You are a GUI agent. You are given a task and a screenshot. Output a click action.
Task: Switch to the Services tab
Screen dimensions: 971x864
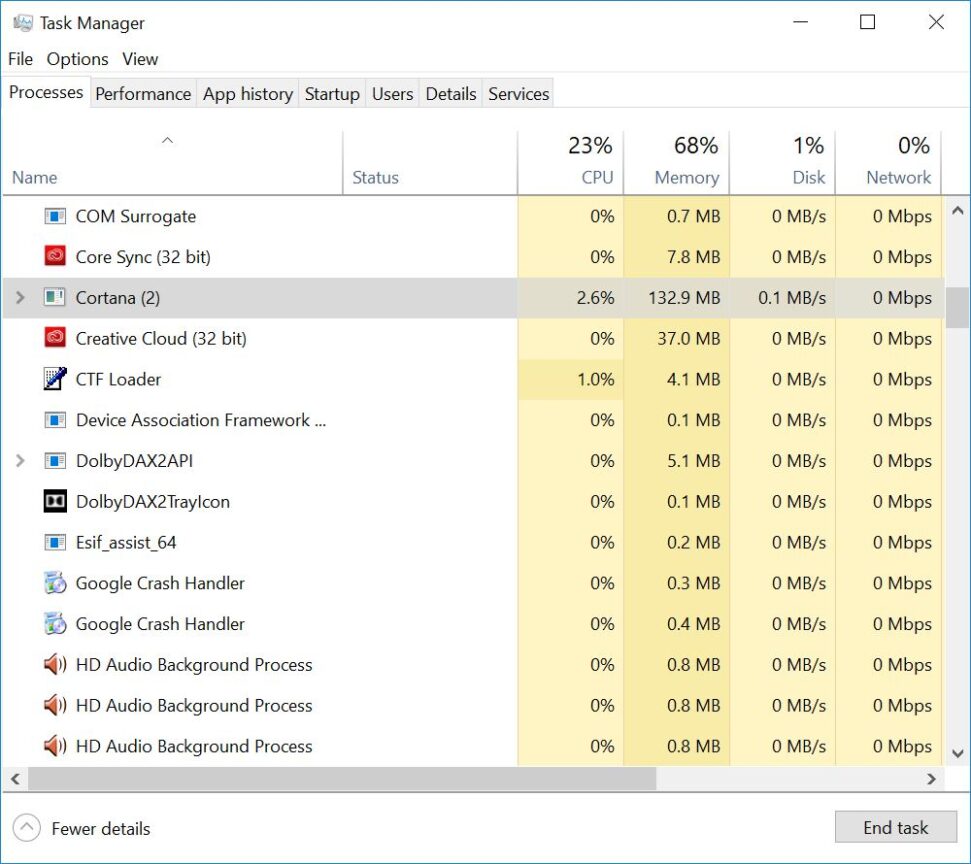(518, 93)
